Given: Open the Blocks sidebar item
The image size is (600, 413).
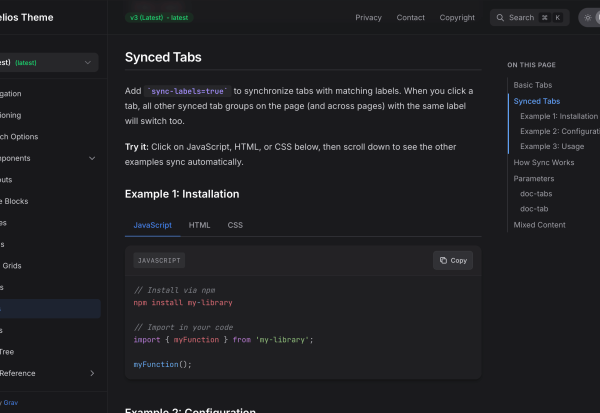Looking at the screenshot, I should tap(14, 201).
